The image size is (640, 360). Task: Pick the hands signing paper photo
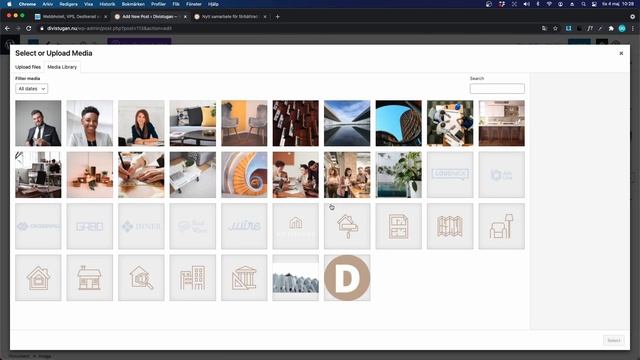pyautogui.click(x=141, y=175)
